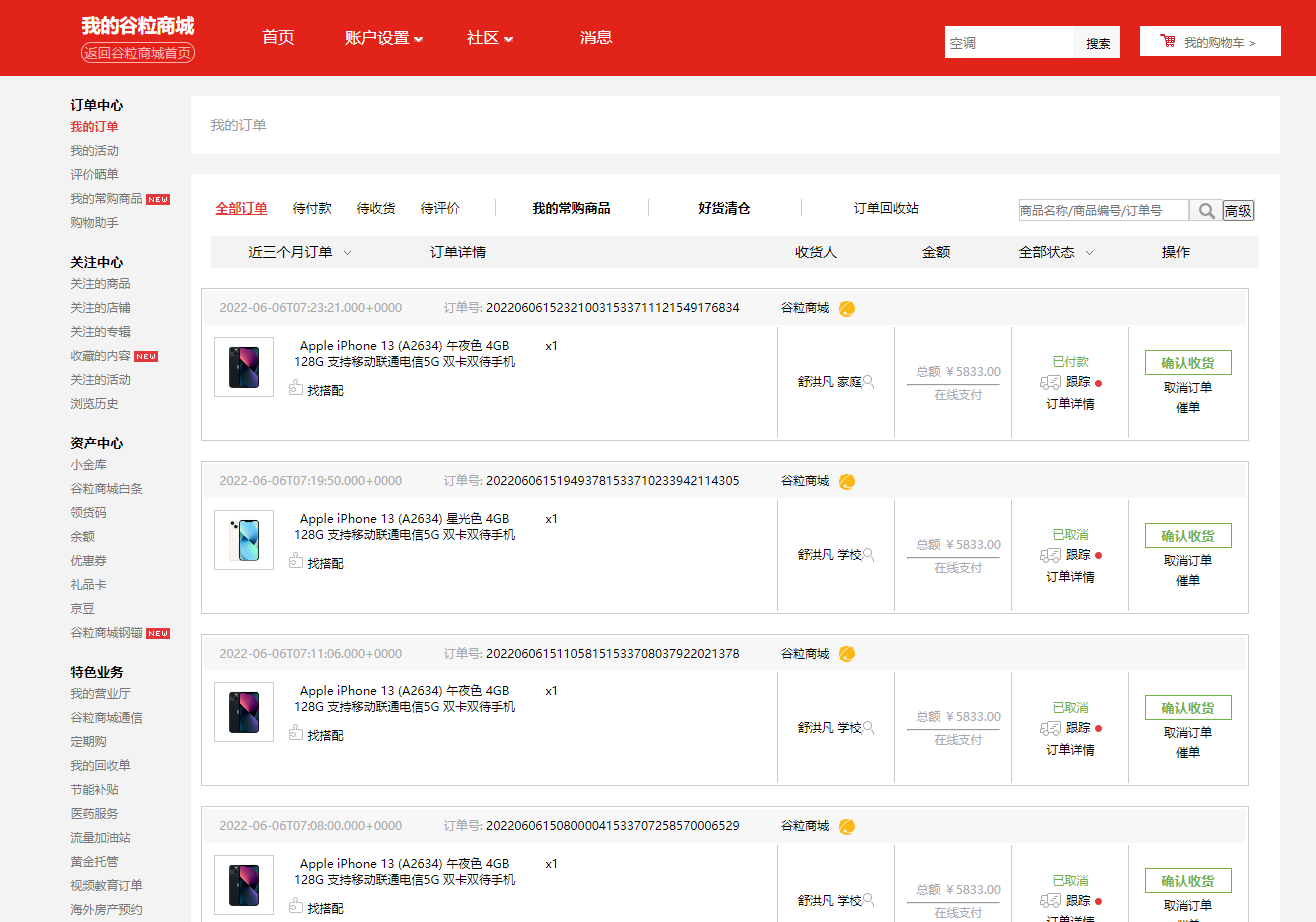Open the 好货清仓 tab

tap(724, 208)
